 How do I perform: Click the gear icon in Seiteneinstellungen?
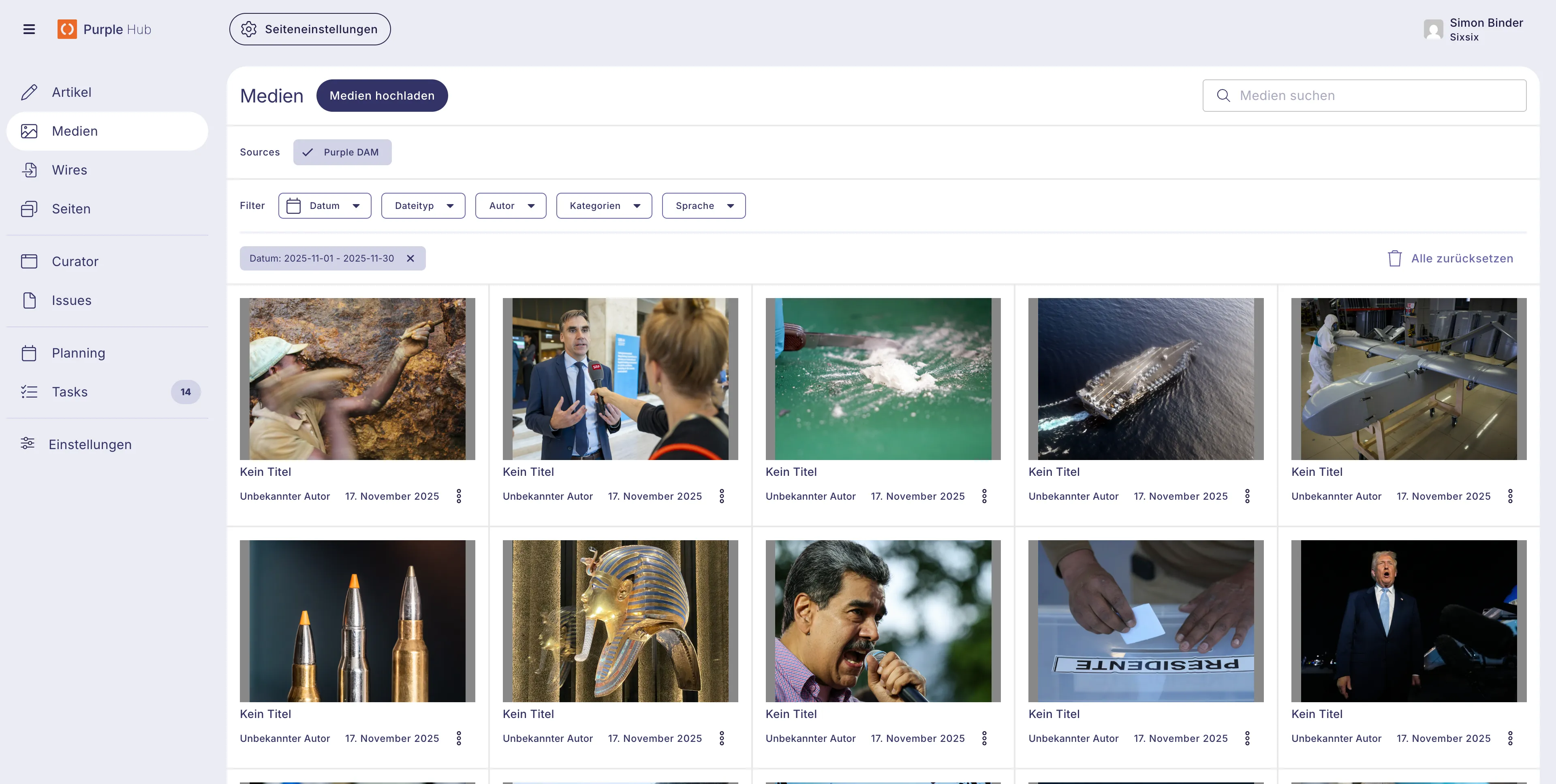coord(249,29)
